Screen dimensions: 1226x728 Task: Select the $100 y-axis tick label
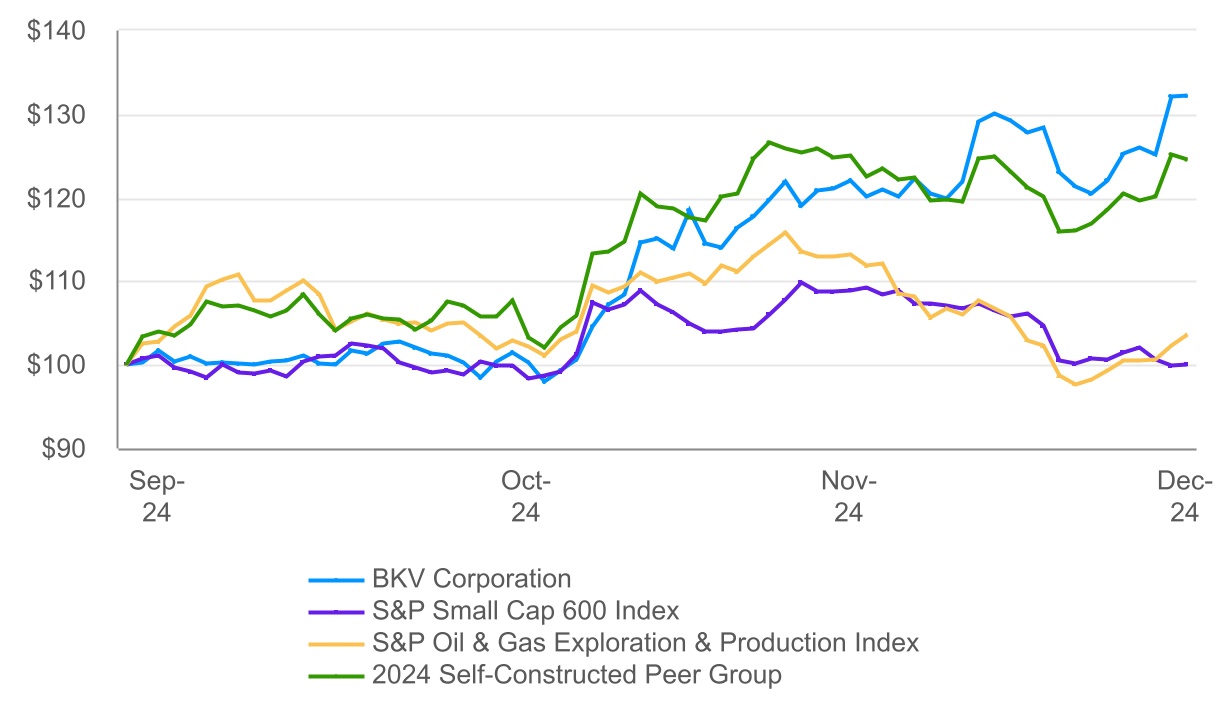pyautogui.click(x=56, y=365)
